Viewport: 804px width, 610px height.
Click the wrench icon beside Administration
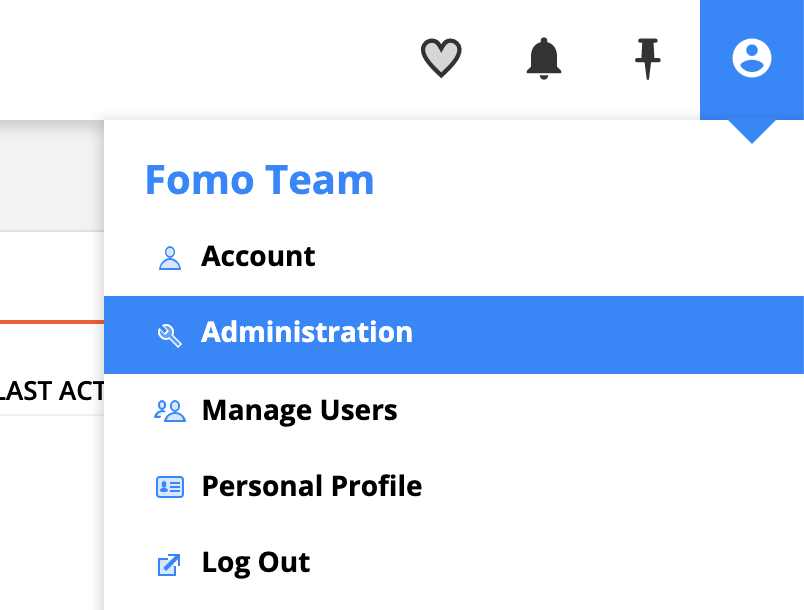(x=170, y=335)
